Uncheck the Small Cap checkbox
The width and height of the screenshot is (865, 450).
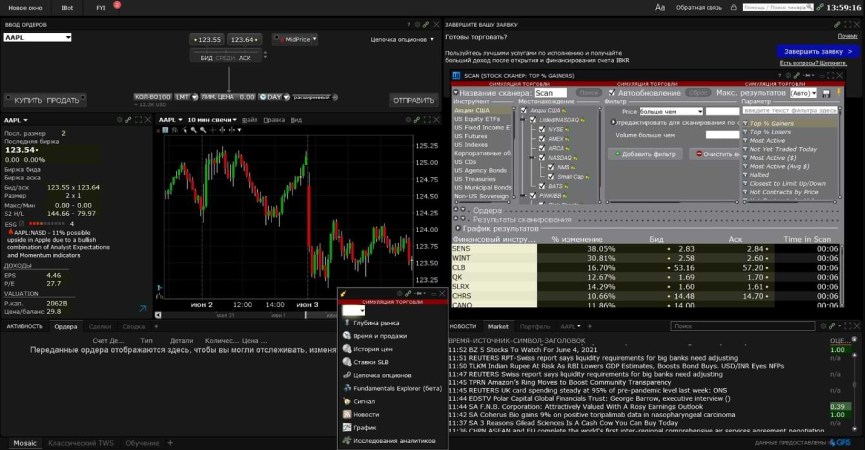pos(551,176)
